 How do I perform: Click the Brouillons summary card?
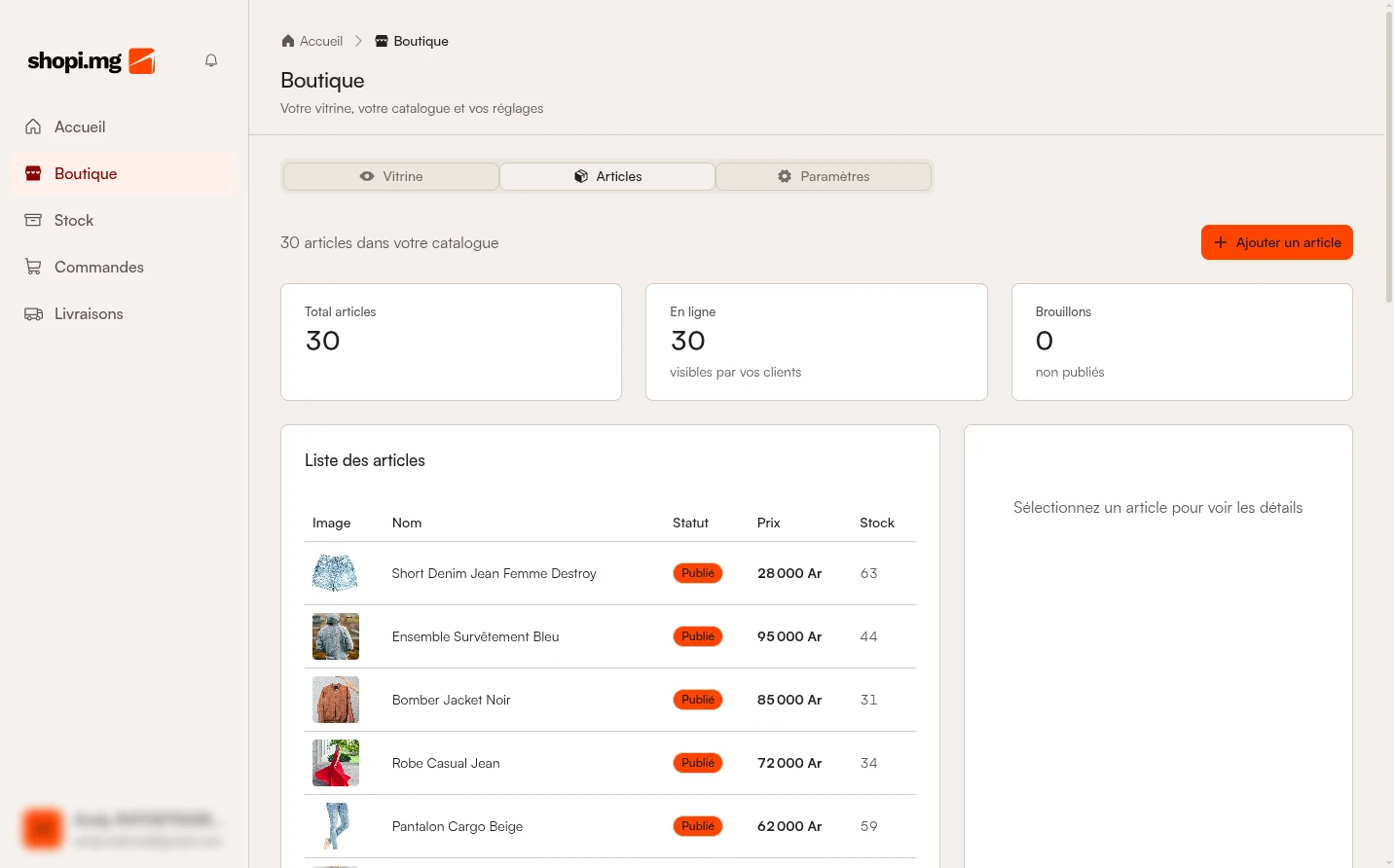tap(1182, 342)
